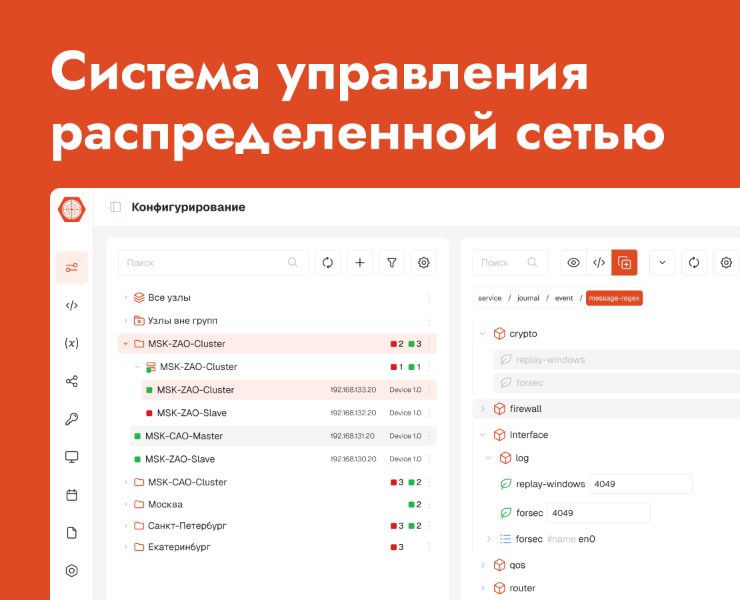The width and height of the screenshot is (740, 600).
Task: Expand the Москва folder
Action: [126, 504]
